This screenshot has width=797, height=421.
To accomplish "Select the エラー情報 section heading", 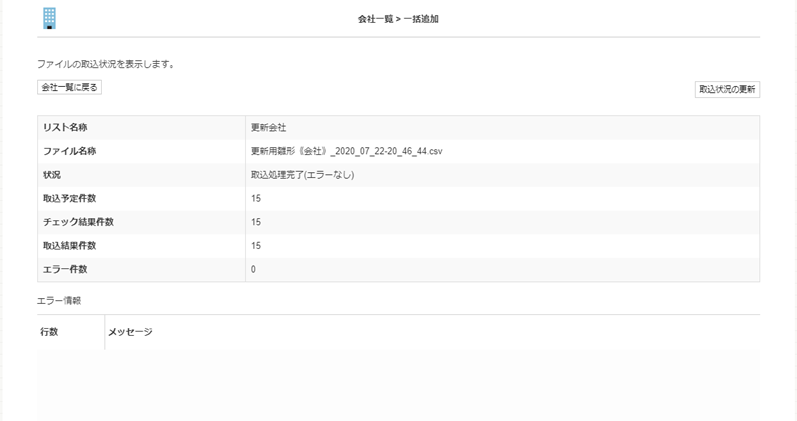I will (x=59, y=300).
